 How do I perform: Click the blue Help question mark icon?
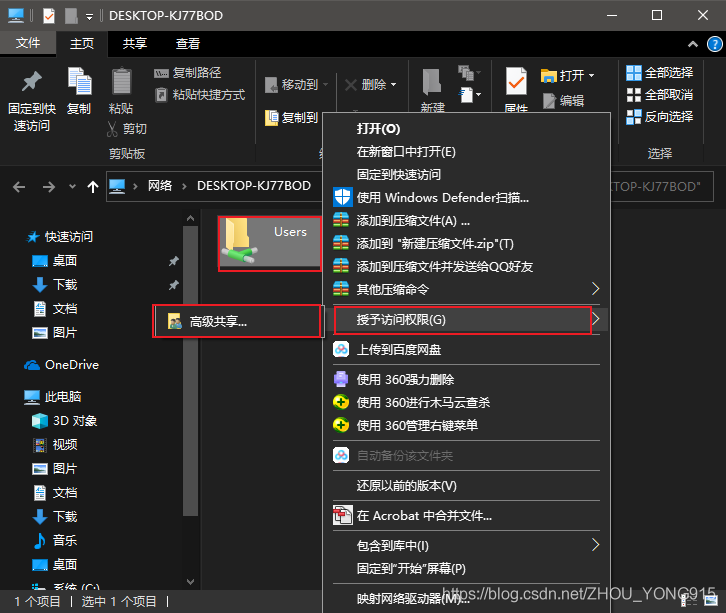point(714,44)
